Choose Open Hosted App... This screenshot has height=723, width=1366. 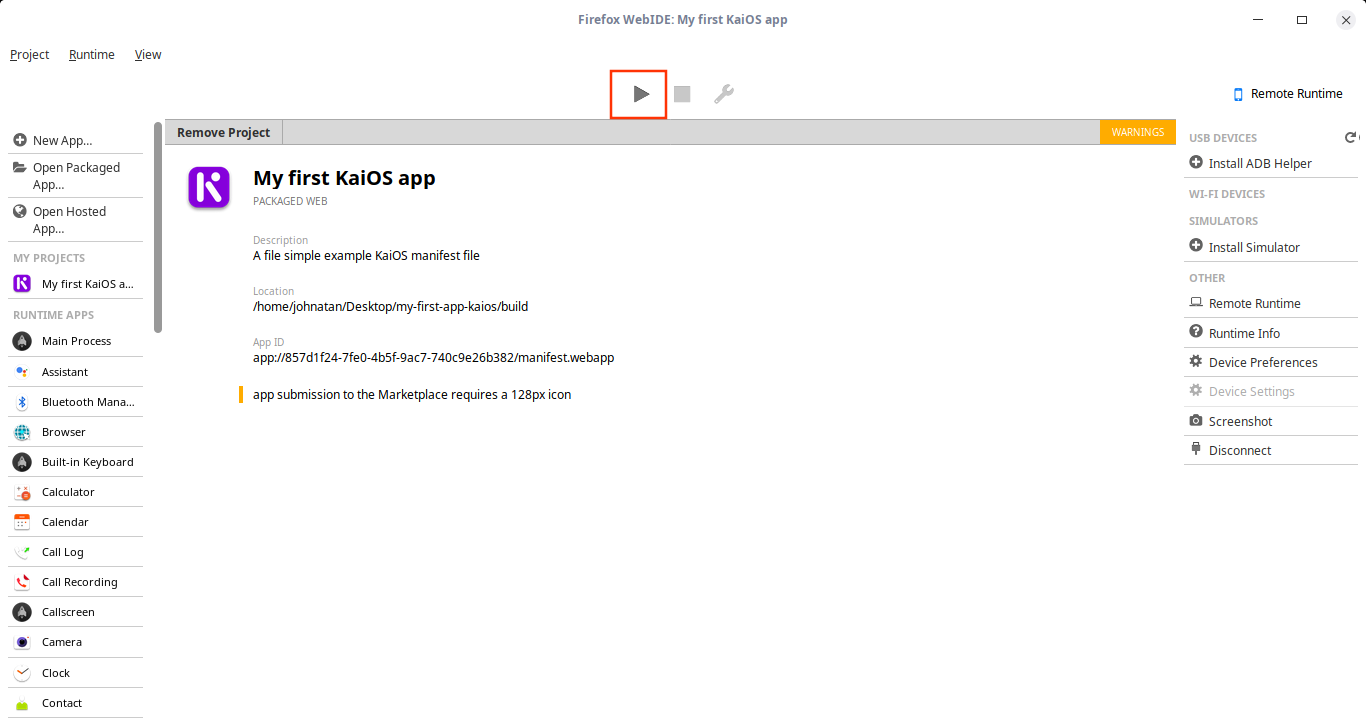(x=76, y=220)
